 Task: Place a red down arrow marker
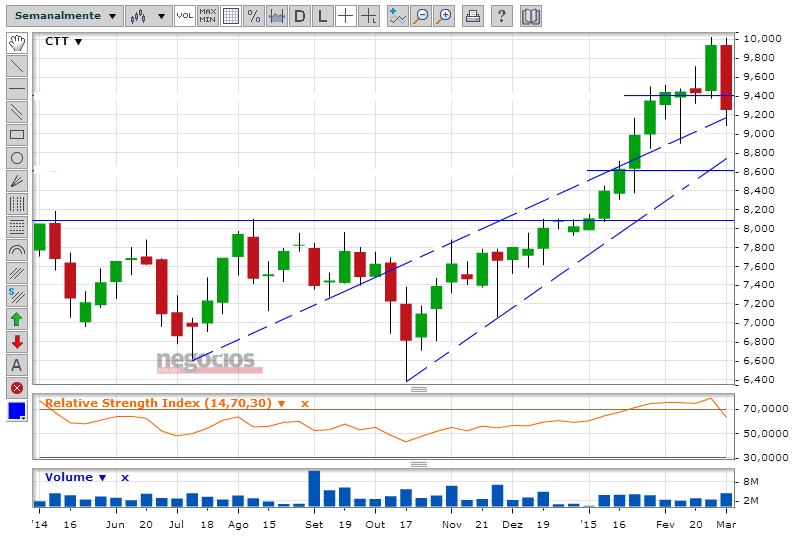17,342
